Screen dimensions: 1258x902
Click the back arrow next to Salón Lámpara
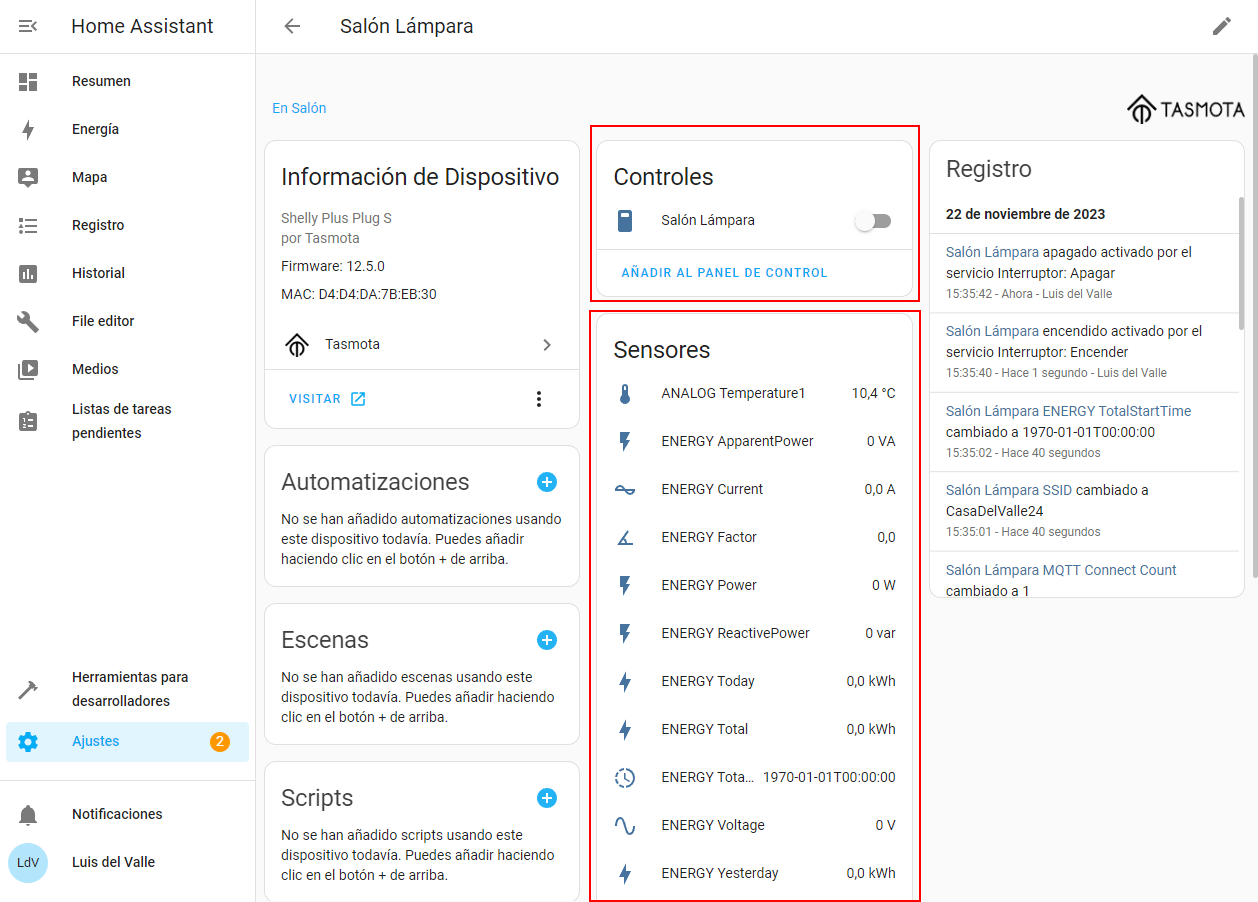point(292,26)
